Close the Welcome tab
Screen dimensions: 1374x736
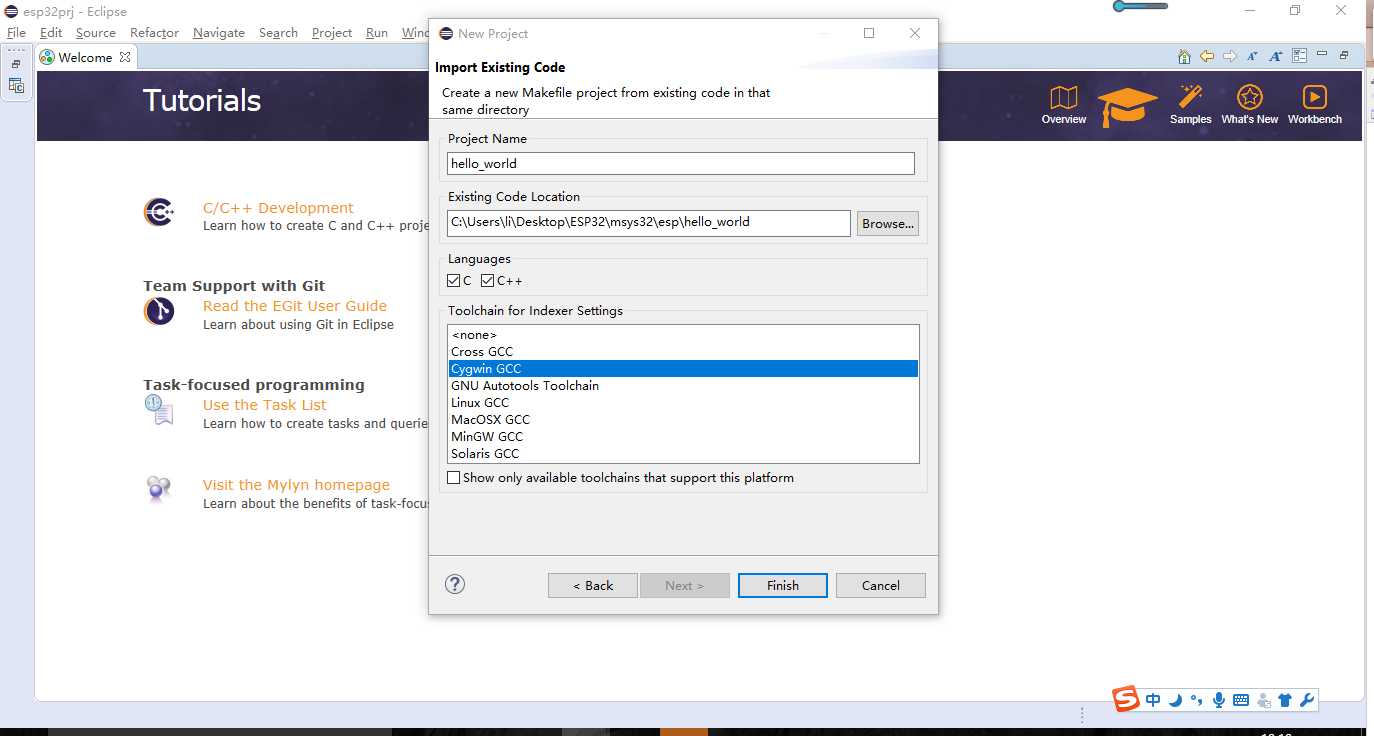125,57
